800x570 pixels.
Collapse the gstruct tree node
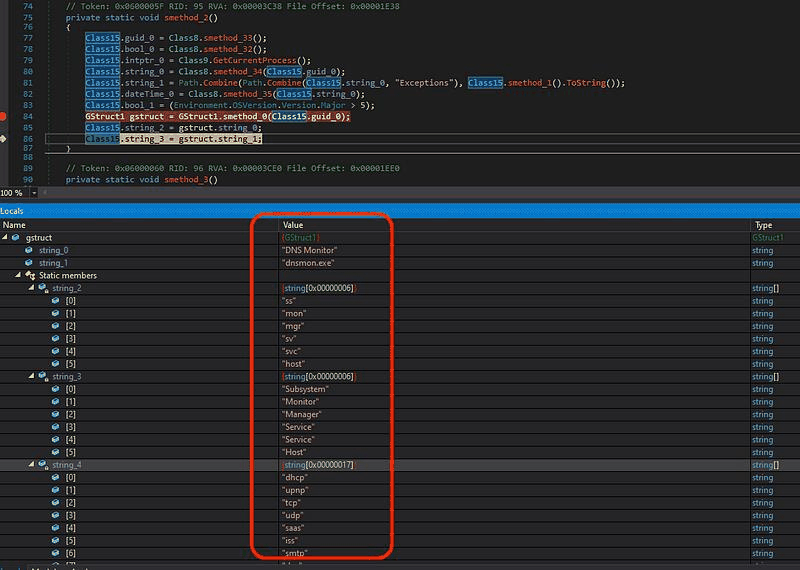click(5, 237)
